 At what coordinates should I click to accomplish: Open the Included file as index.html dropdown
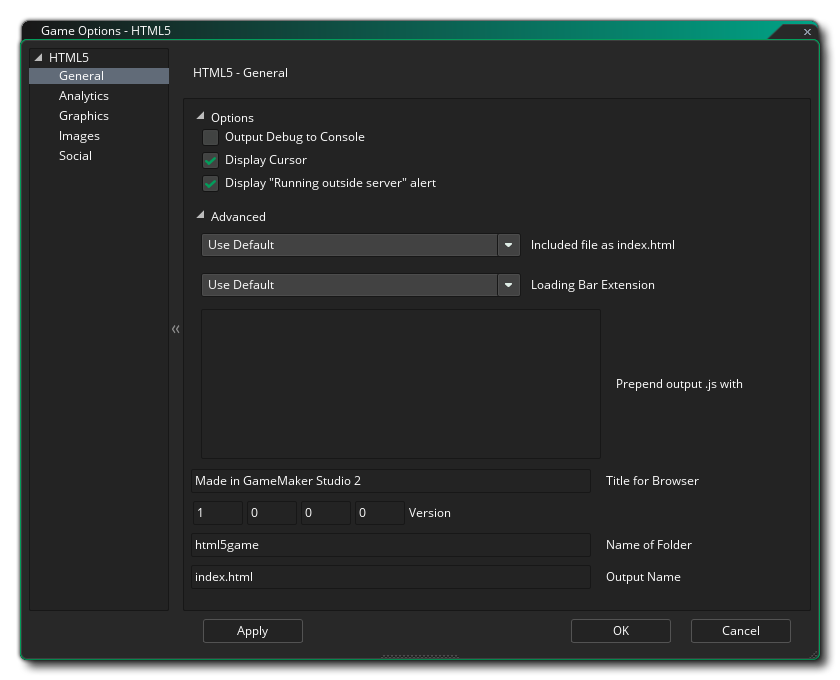tap(510, 244)
